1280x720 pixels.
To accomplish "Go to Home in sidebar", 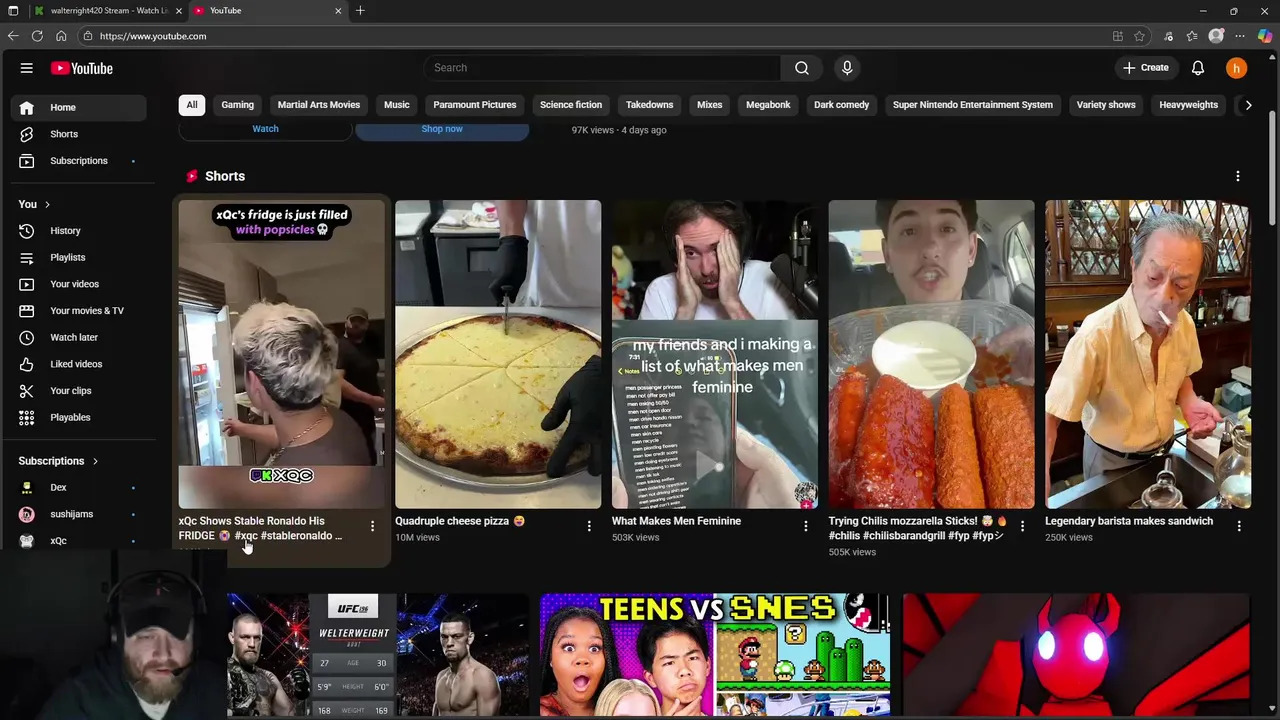I will 77,107.
